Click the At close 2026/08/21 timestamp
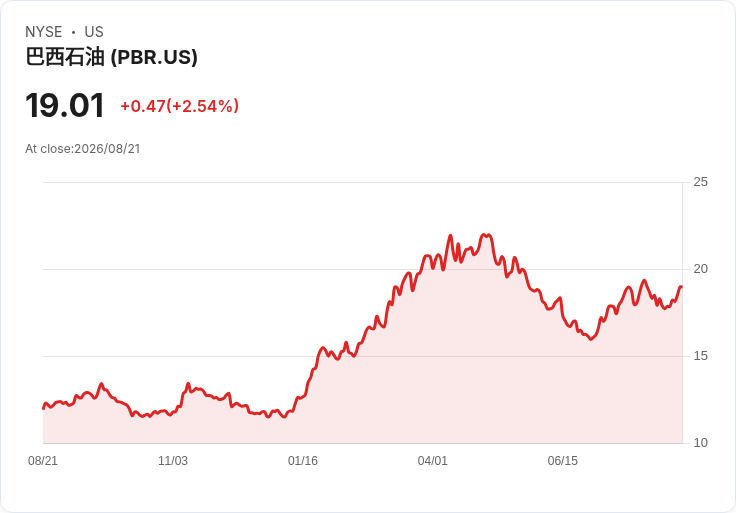Image resolution: width=736 pixels, height=513 pixels. [83, 149]
